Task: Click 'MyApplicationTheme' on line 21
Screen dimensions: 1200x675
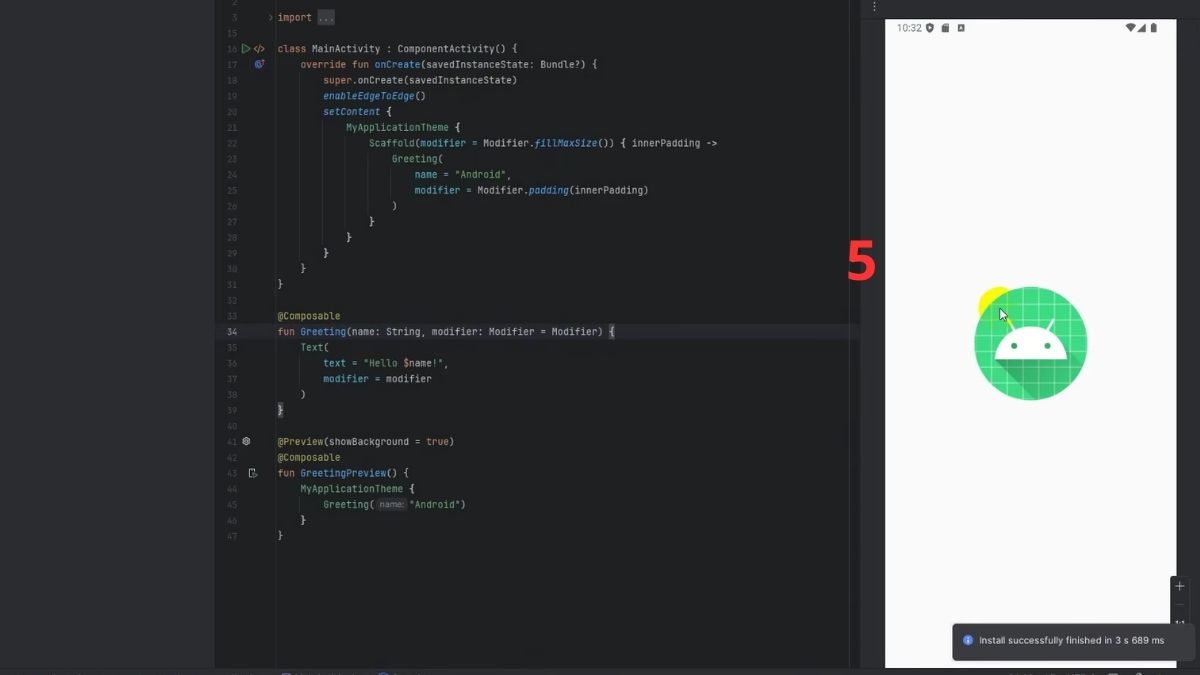Action: coord(397,127)
